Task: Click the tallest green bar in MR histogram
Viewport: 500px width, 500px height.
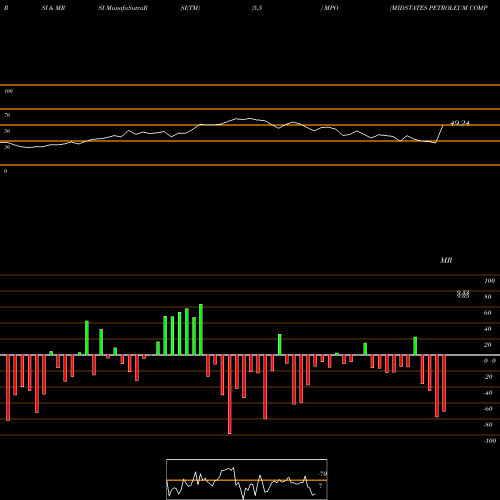Action: (x=201, y=329)
